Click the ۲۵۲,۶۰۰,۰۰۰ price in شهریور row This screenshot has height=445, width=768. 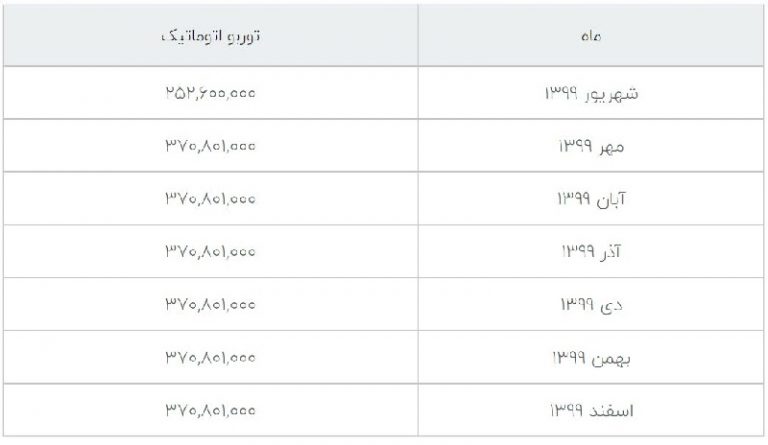click(211, 93)
